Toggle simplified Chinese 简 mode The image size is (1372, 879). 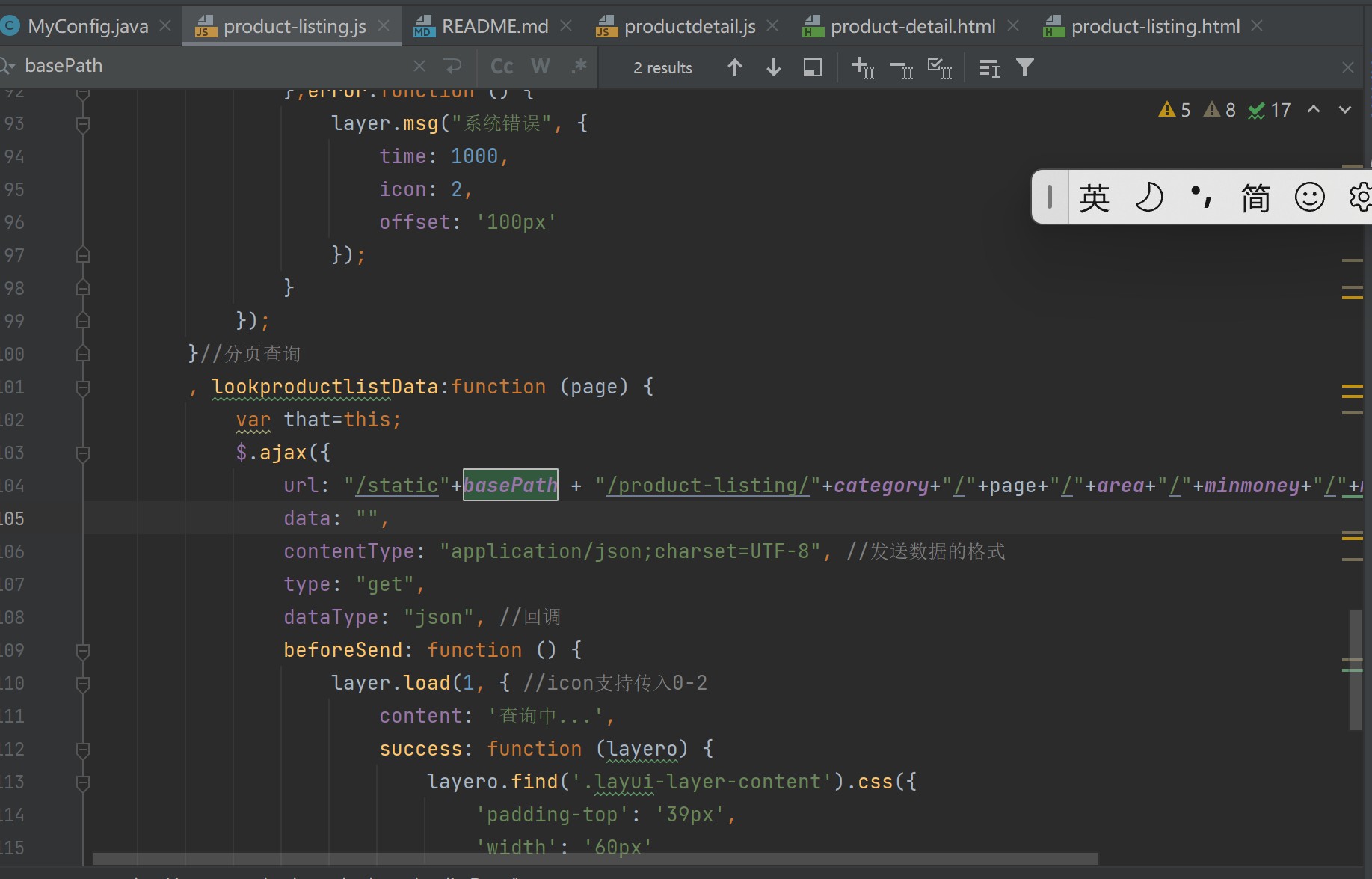pyautogui.click(x=1255, y=197)
